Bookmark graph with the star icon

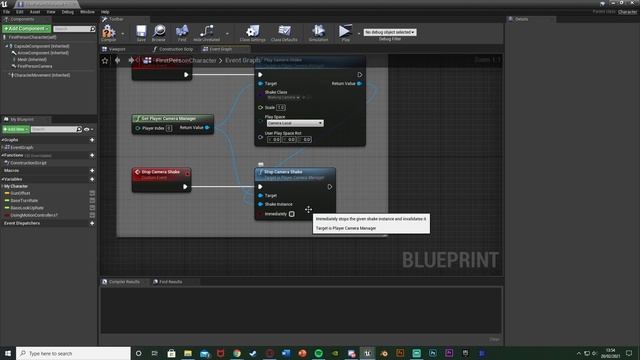(x=105, y=61)
